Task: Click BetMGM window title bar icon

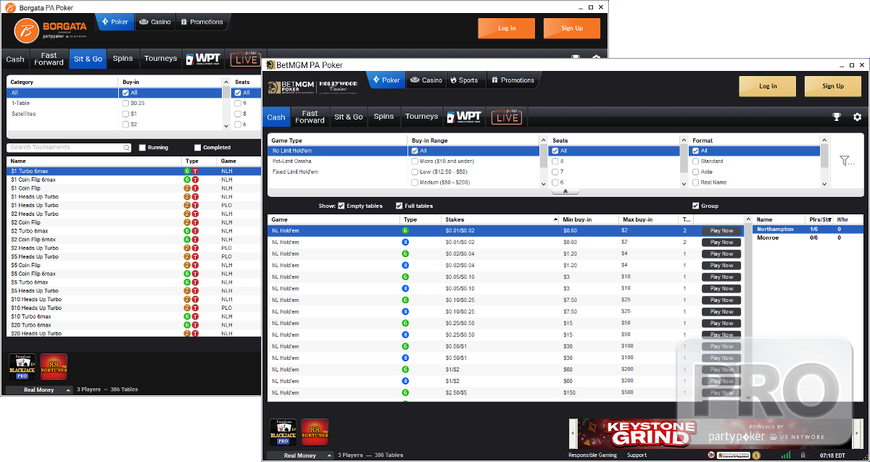Action: point(270,65)
